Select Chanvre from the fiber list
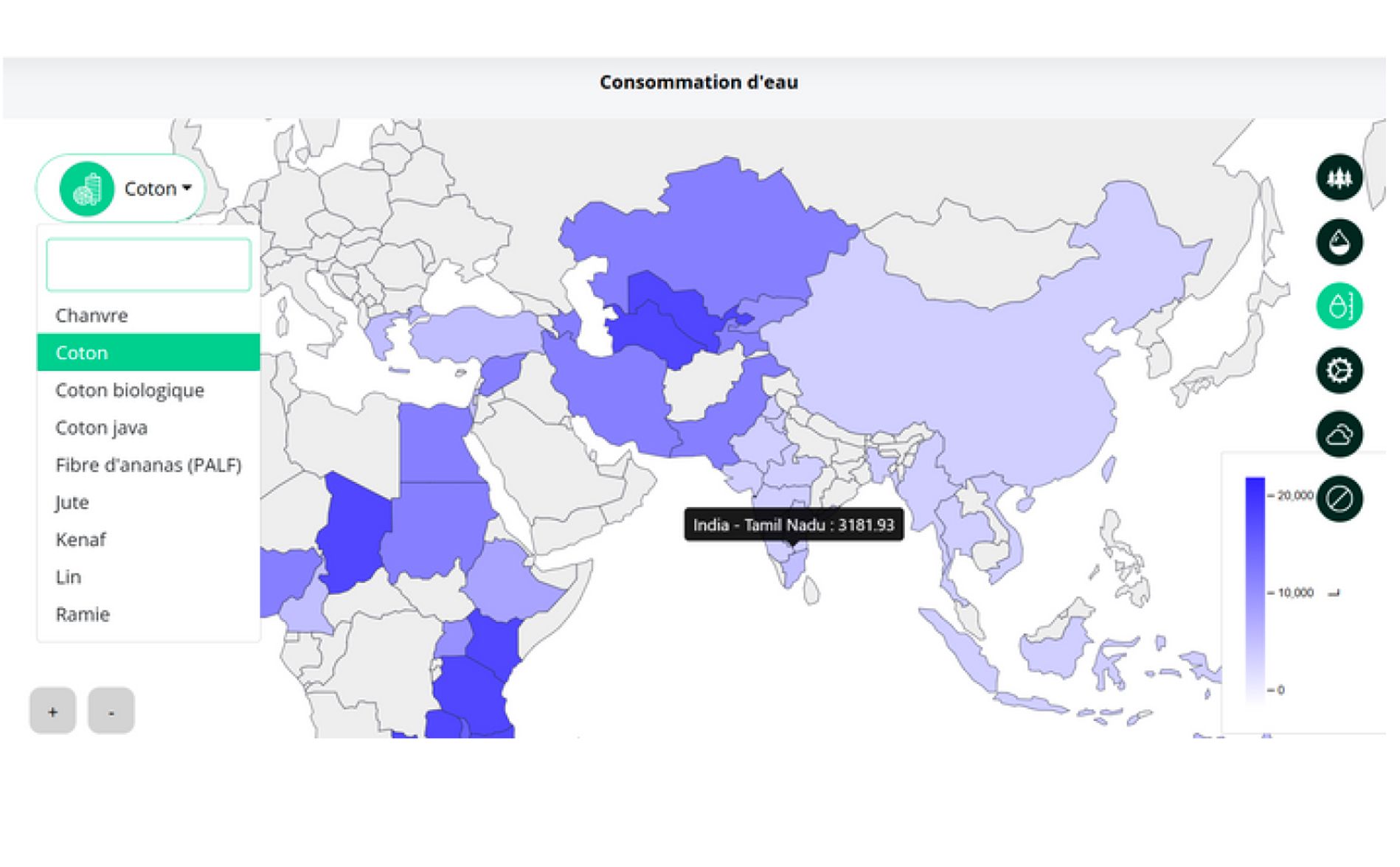This screenshot has width=1400, height=867. [x=91, y=316]
